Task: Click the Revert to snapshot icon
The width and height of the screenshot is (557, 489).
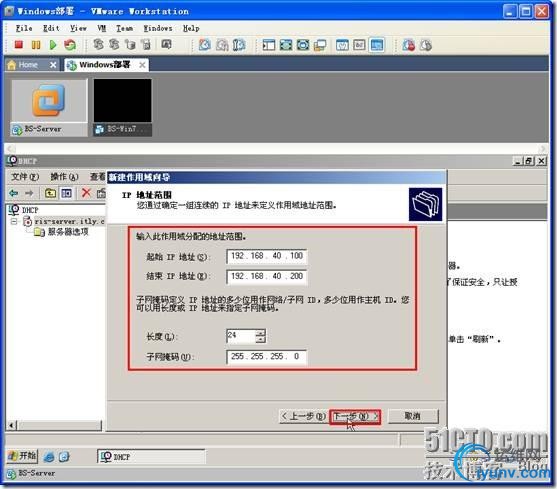Action: tap(222, 45)
